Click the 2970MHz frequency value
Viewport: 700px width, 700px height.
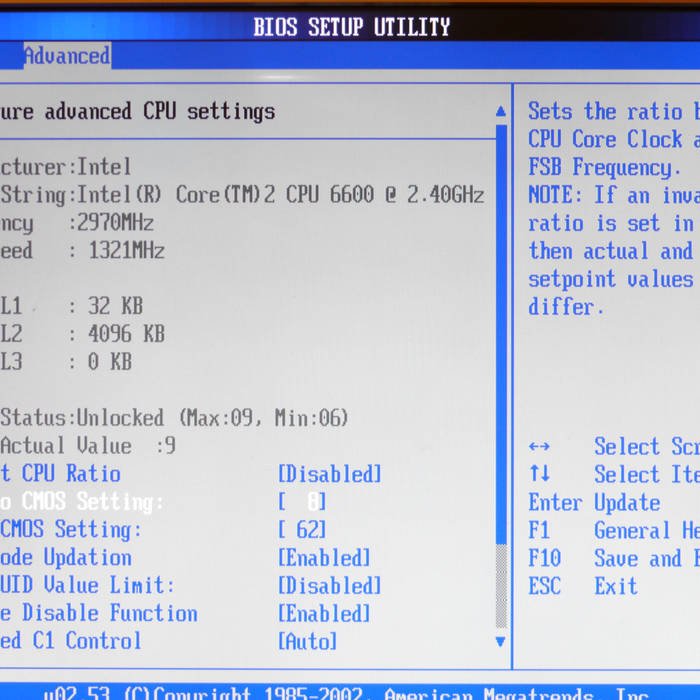(116, 223)
